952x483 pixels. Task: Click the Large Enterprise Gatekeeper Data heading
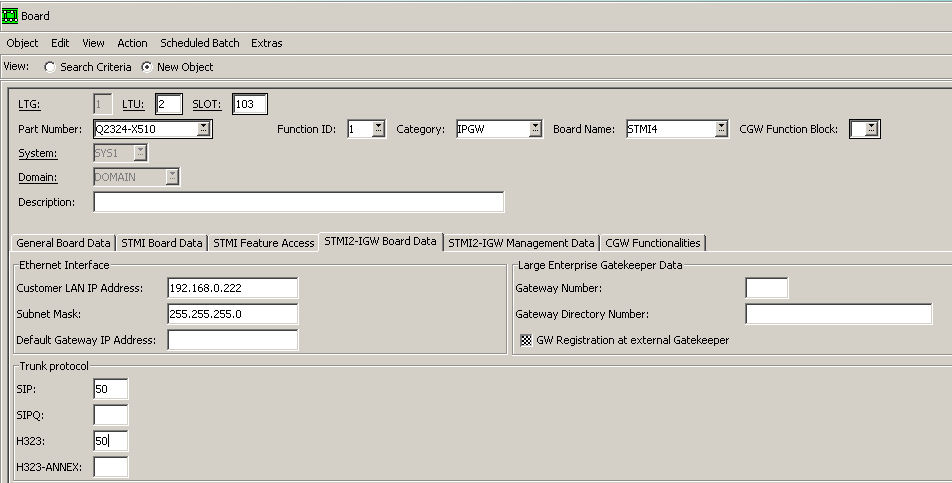600,265
